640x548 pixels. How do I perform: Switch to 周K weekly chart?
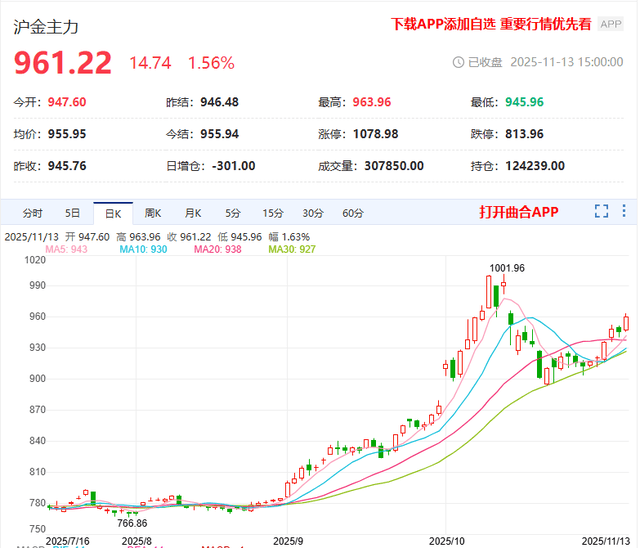tap(152, 213)
